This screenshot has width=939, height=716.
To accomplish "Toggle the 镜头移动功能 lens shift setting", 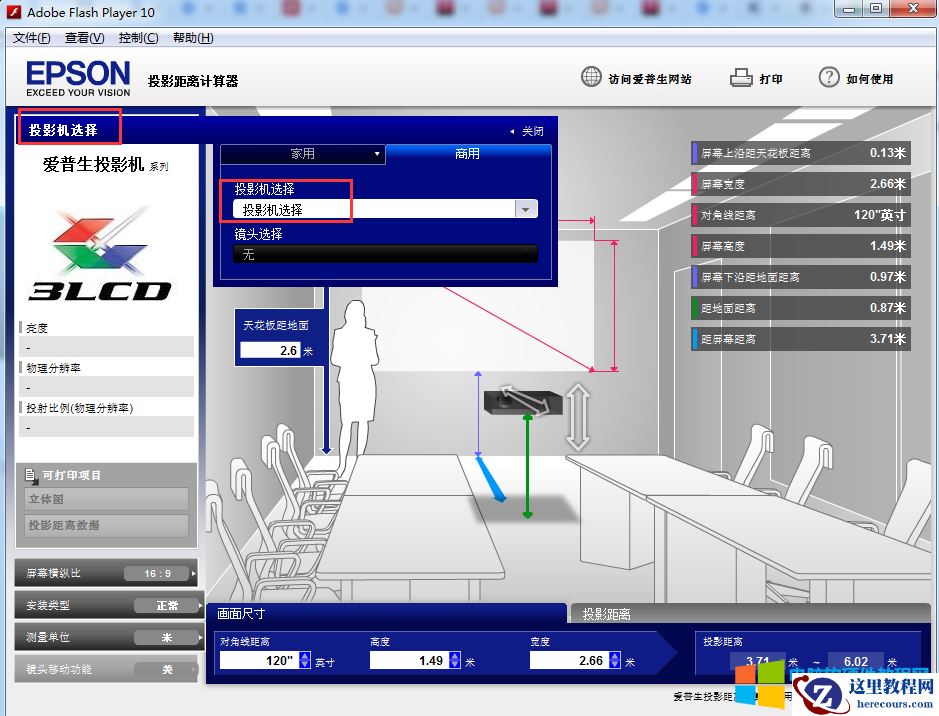I will pyautogui.click(x=170, y=668).
